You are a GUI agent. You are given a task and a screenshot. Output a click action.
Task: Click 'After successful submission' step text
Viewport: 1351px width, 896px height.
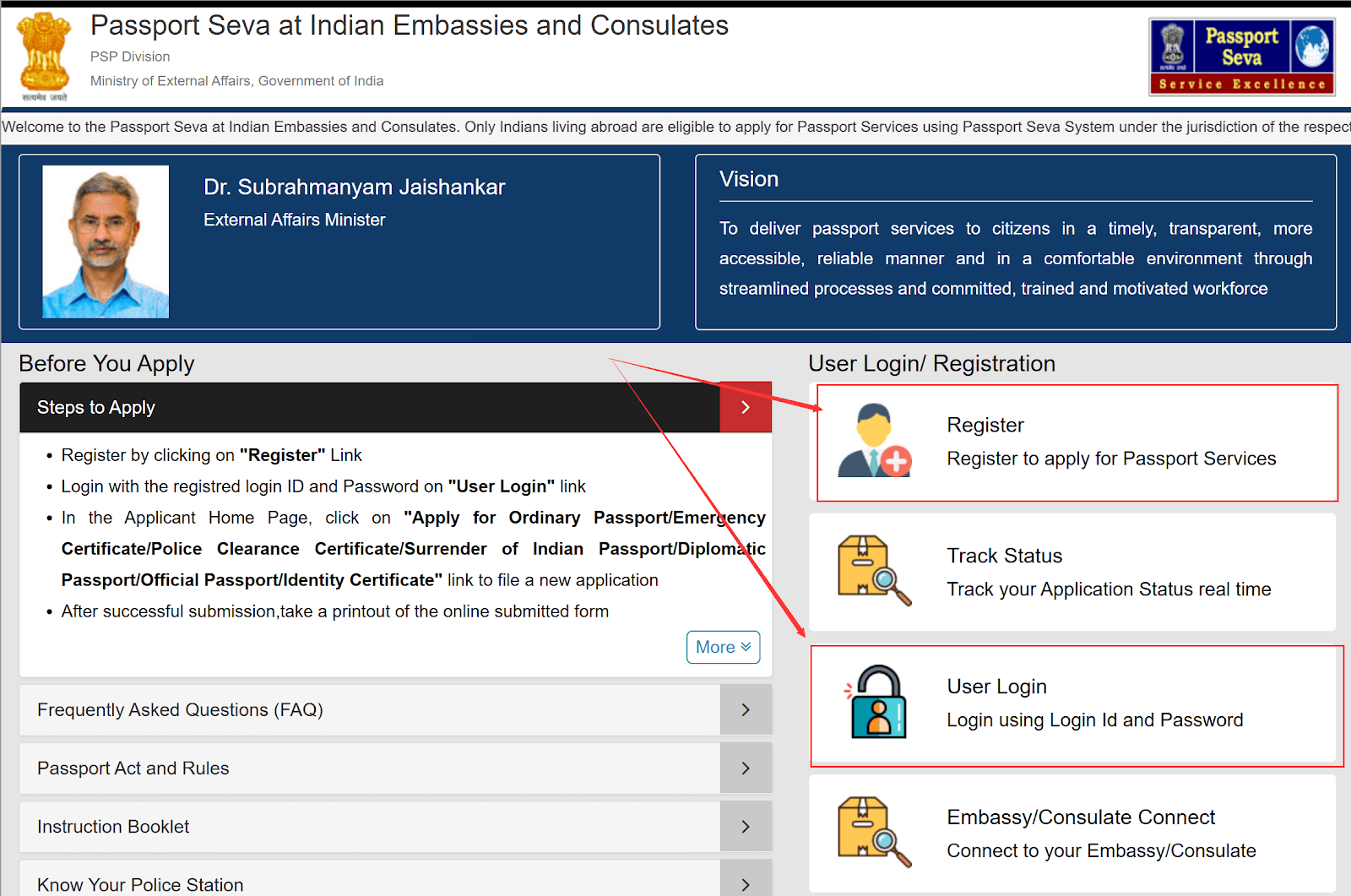pos(334,611)
